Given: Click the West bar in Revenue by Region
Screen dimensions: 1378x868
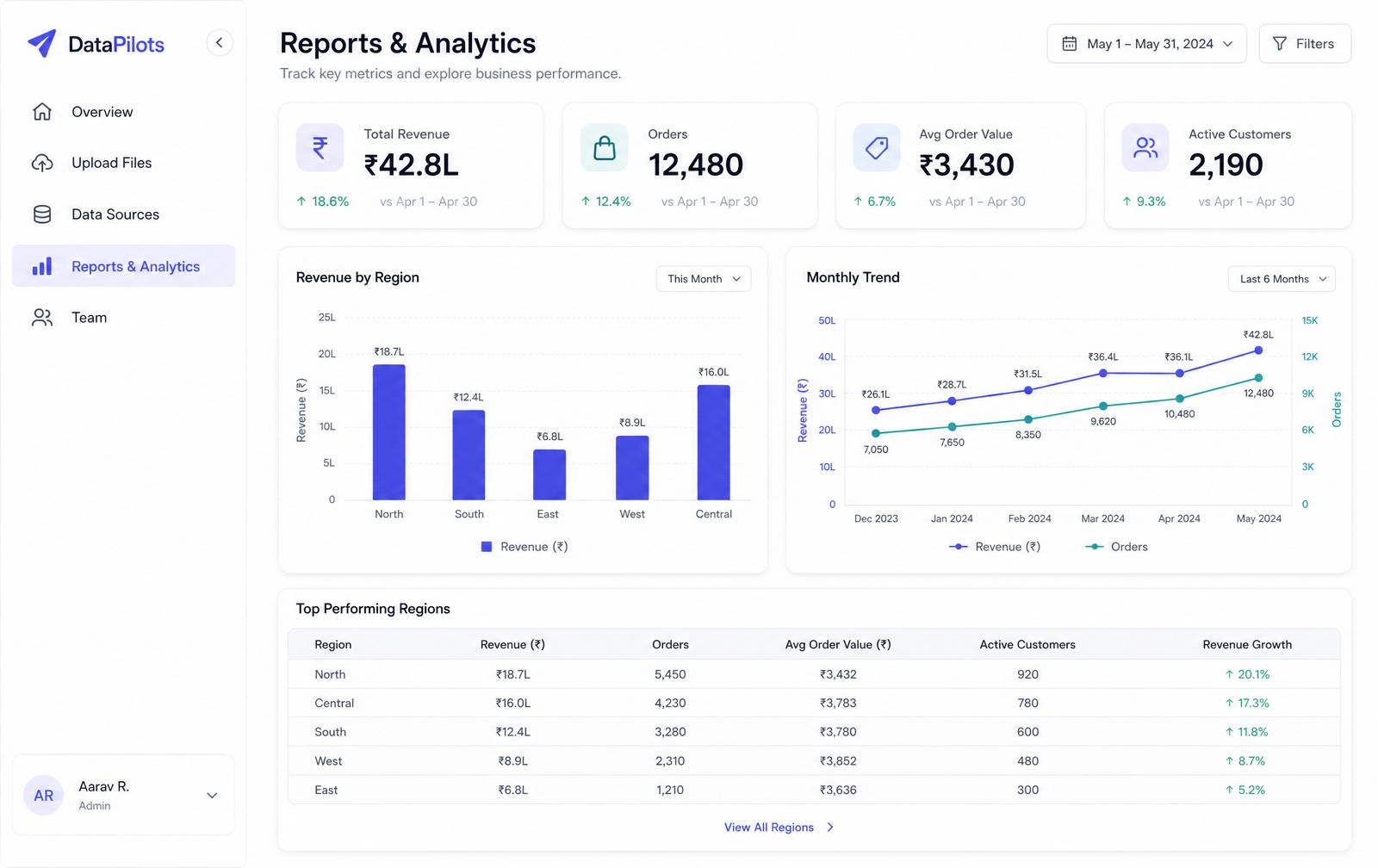Looking at the screenshot, I should coord(632,468).
